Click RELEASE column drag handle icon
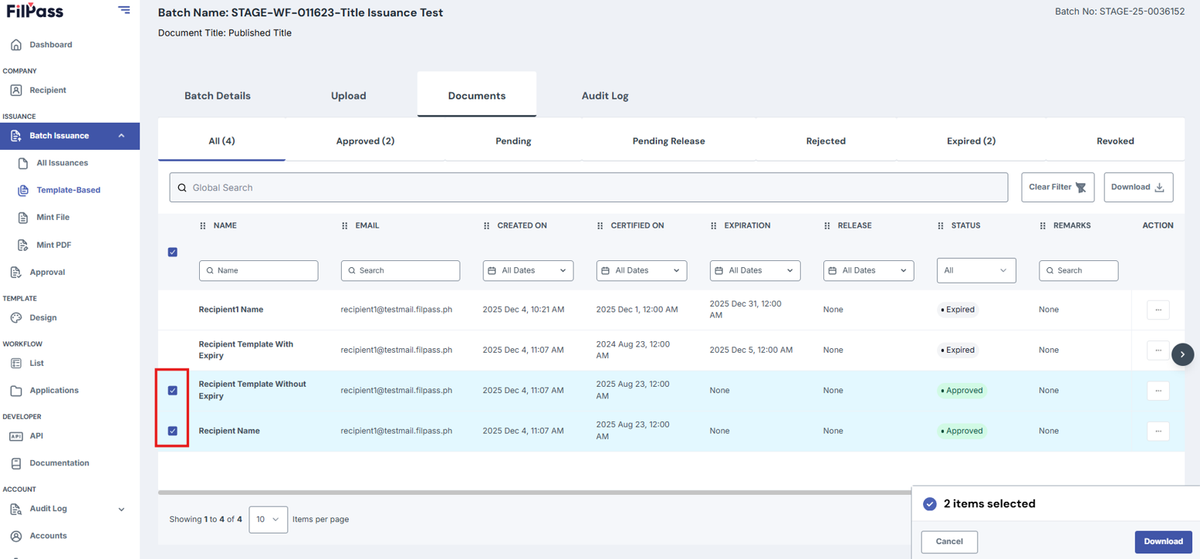1200x559 pixels. tap(828, 226)
